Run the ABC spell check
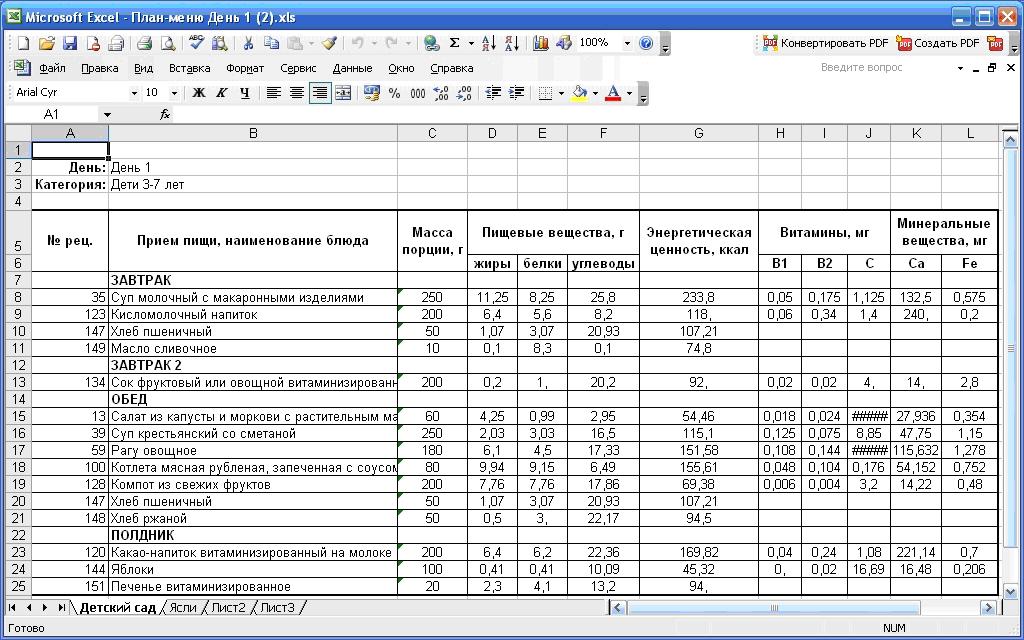The image size is (1024, 640). (x=196, y=44)
